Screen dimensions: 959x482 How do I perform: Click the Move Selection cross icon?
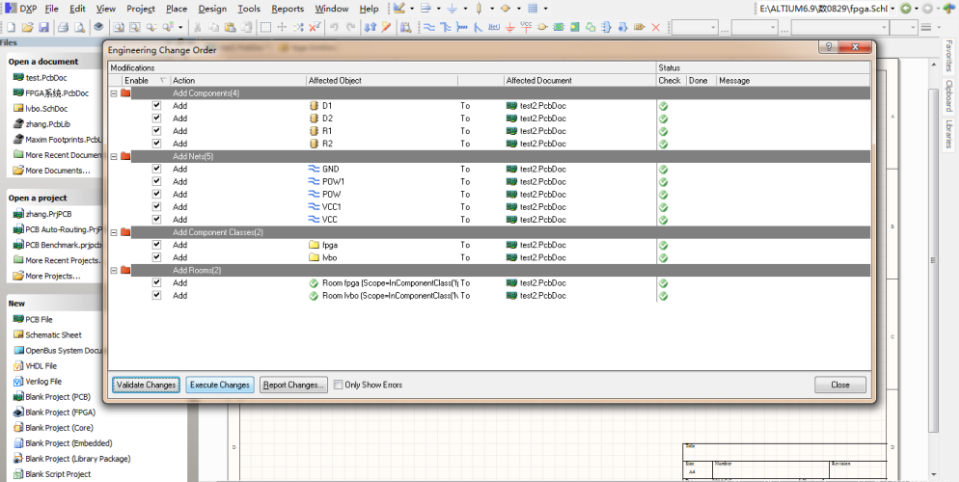click(282, 28)
